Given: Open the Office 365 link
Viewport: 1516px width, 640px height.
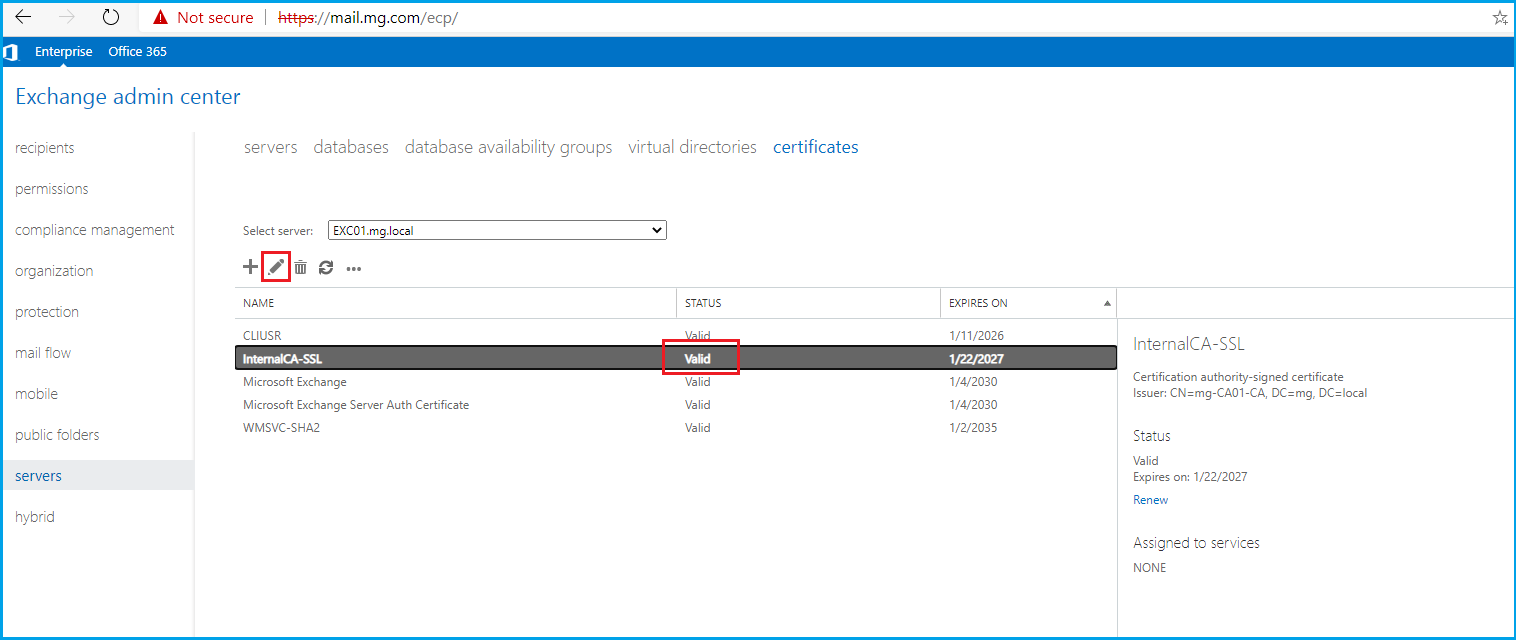Looking at the screenshot, I should click(x=137, y=52).
